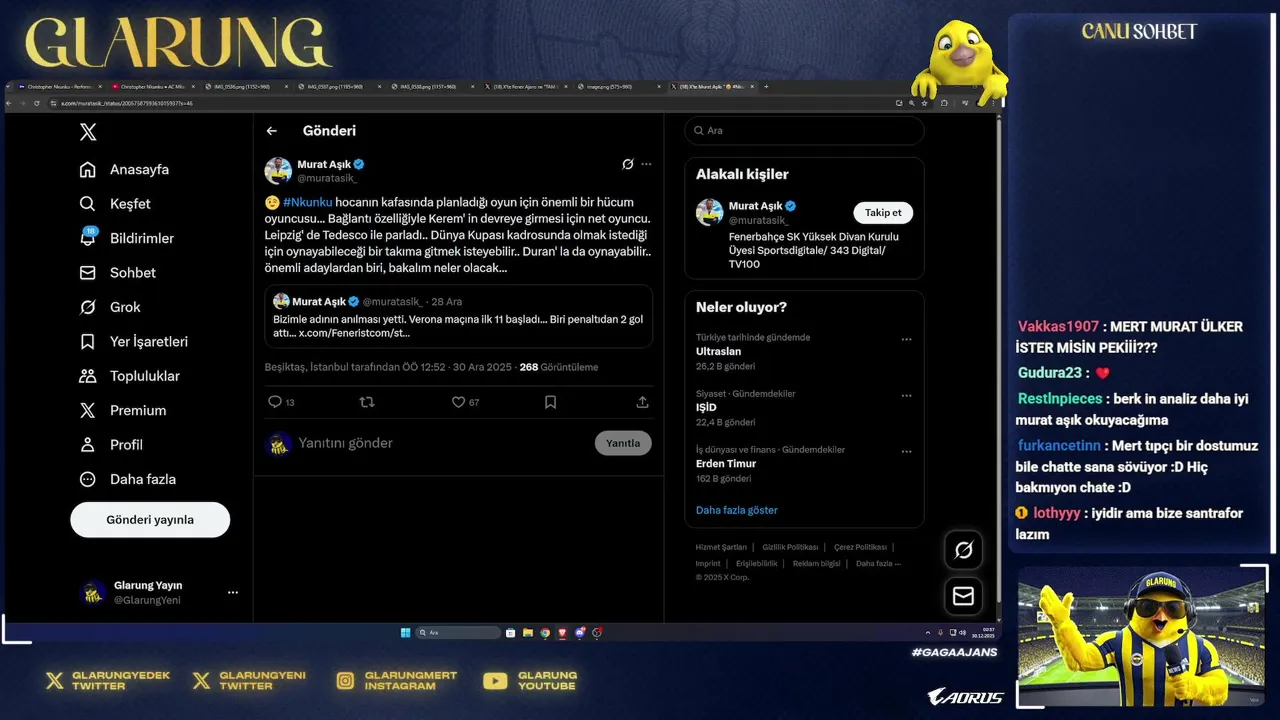
Task: Click the share icon on the post
Action: 642,402
